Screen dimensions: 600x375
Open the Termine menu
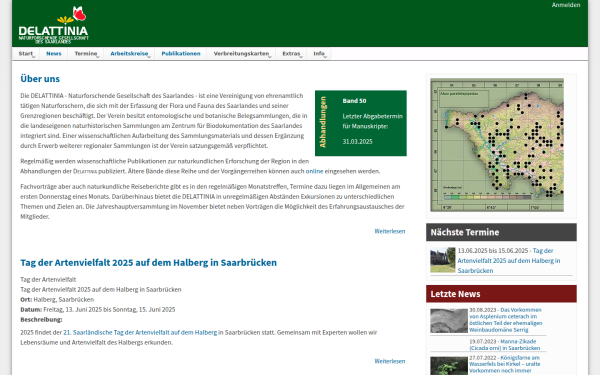(85, 54)
